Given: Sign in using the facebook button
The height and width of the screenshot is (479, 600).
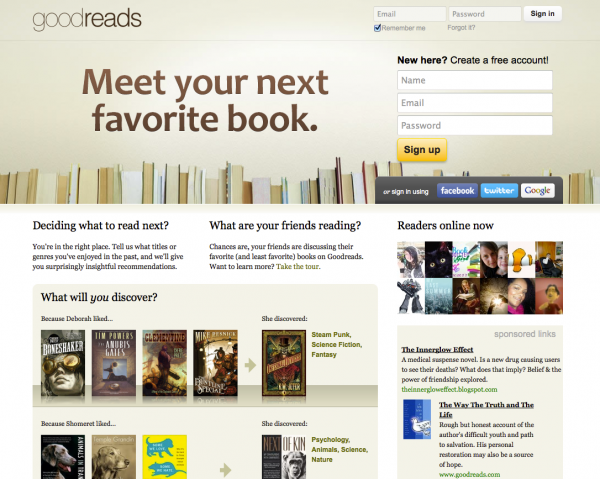Looking at the screenshot, I should point(457,191).
